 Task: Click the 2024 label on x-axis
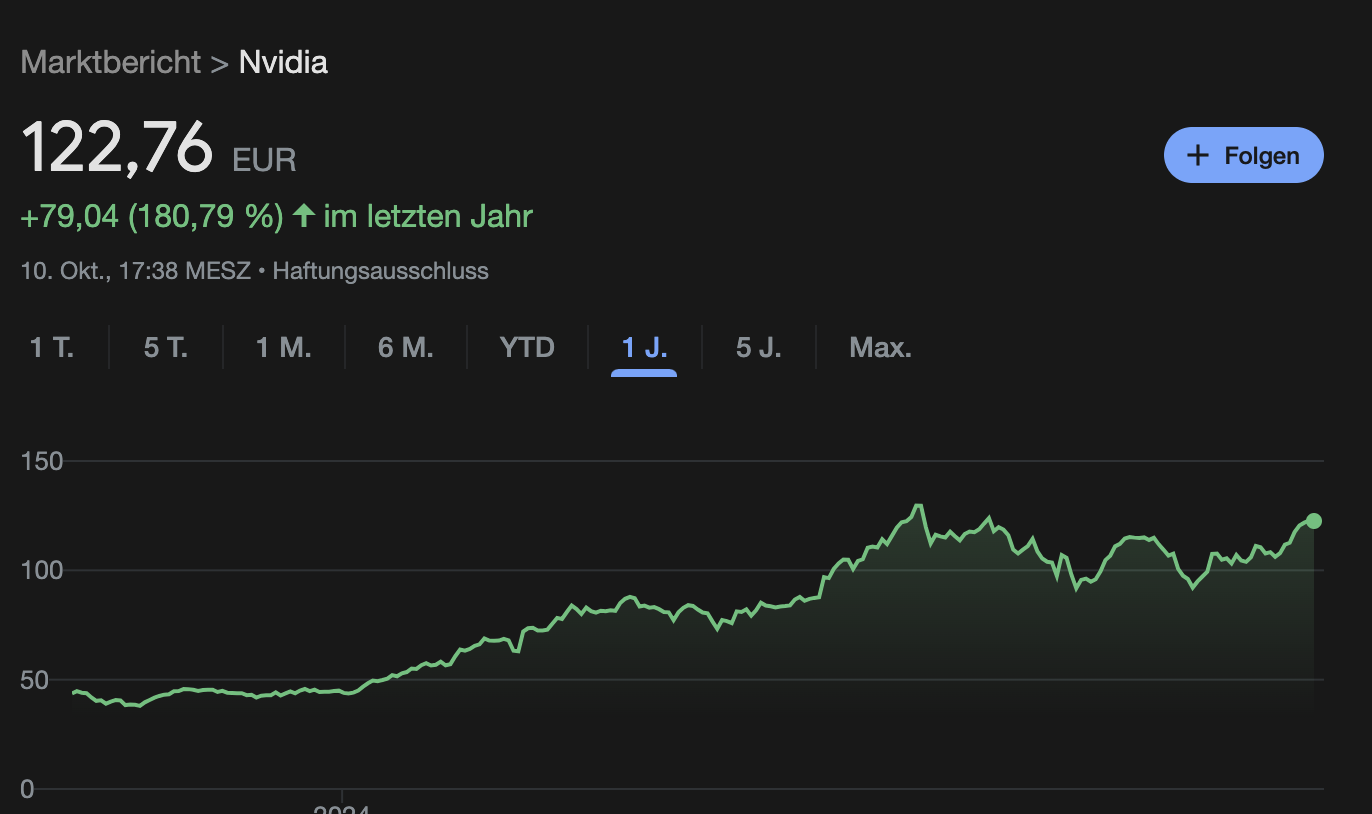342,806
